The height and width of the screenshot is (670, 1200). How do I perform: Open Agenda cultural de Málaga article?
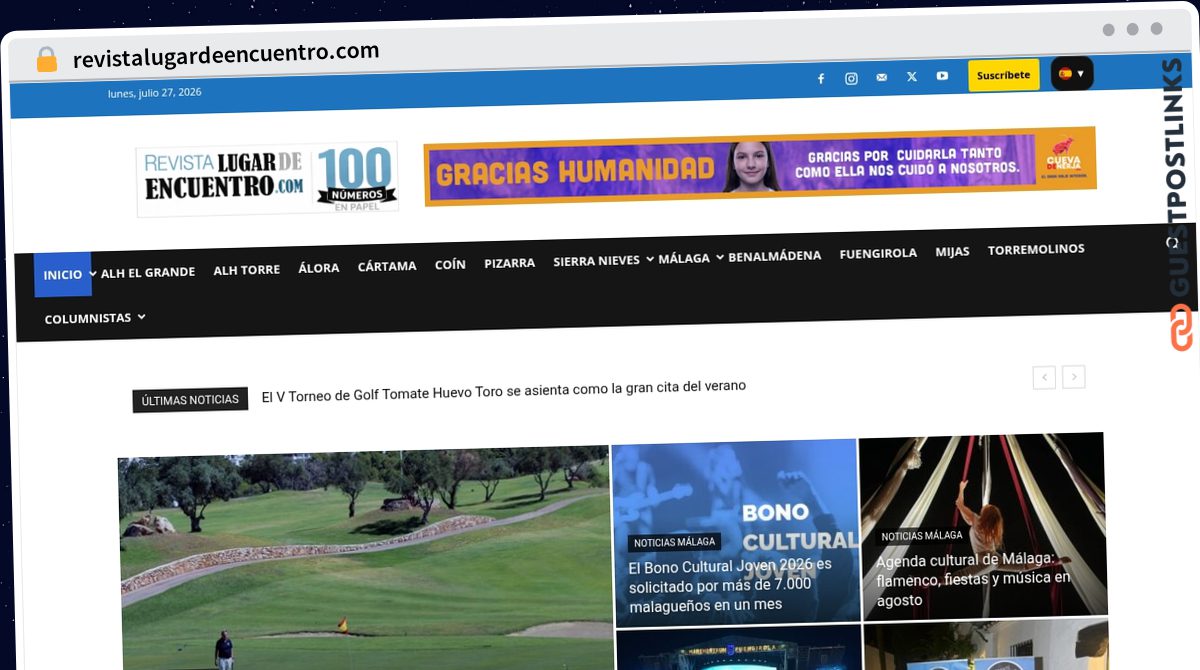point(973,580)
